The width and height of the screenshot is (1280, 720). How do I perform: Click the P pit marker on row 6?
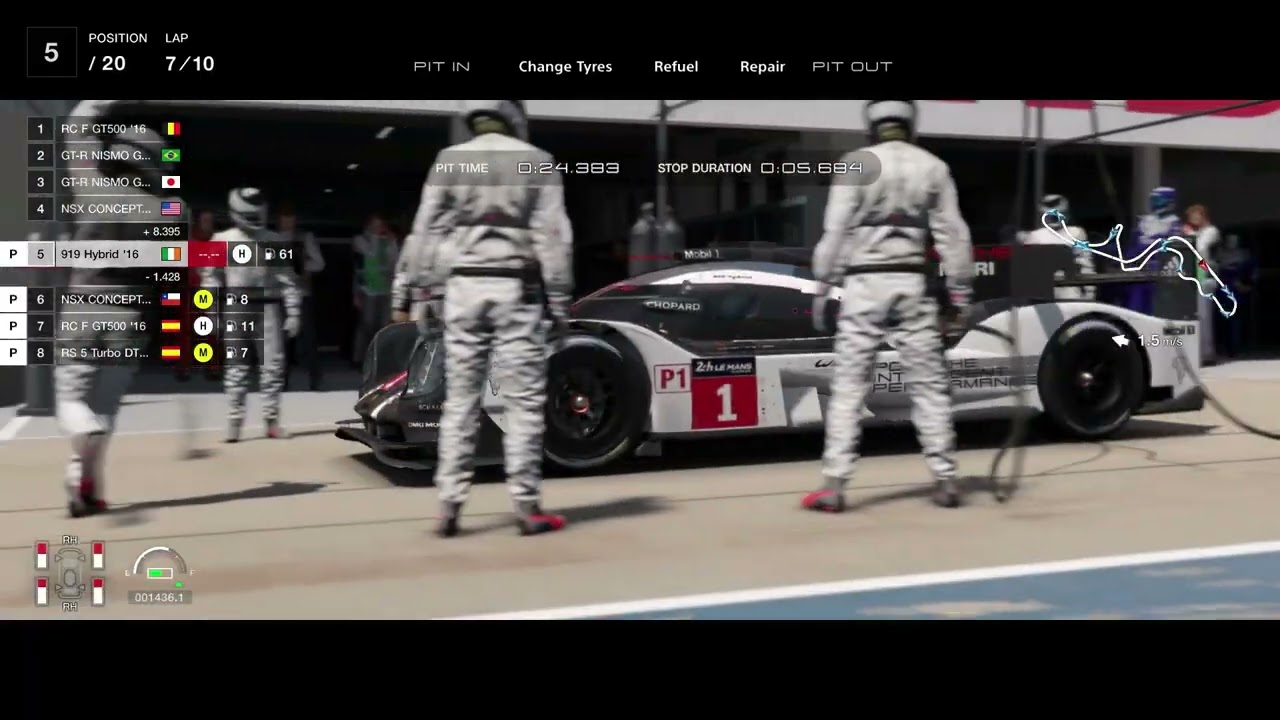pyautogui.click(x=13, y=299)
